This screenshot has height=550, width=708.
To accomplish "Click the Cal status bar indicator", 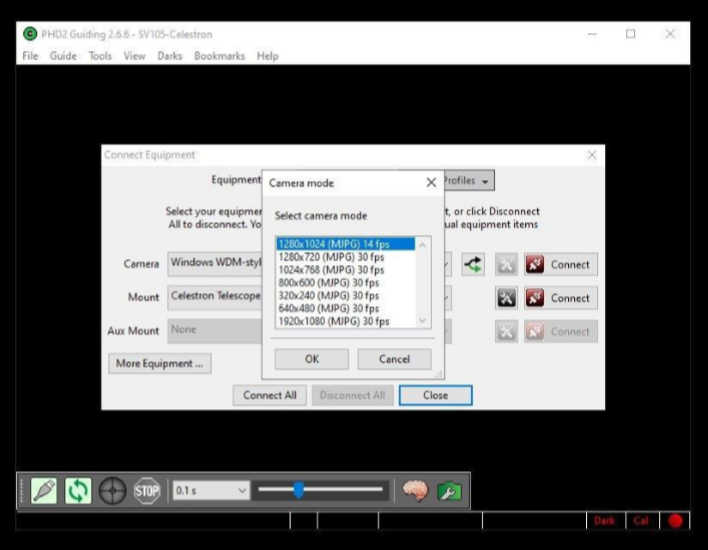I will tap(641, 521).
